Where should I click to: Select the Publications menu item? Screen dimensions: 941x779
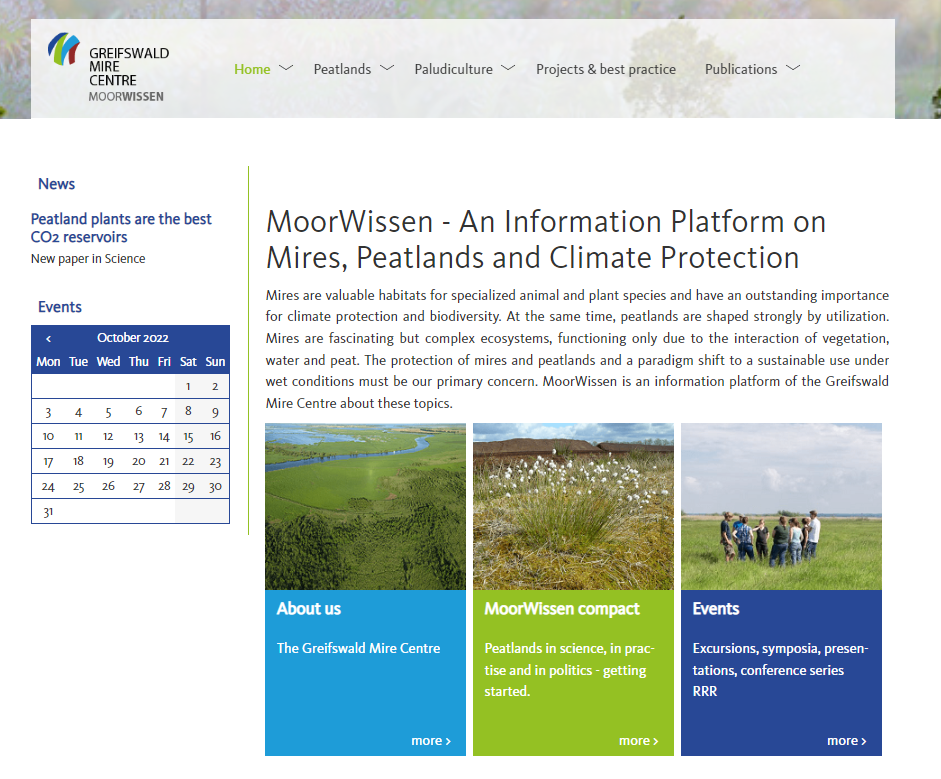pyautogui.click(x=740, y=69)
